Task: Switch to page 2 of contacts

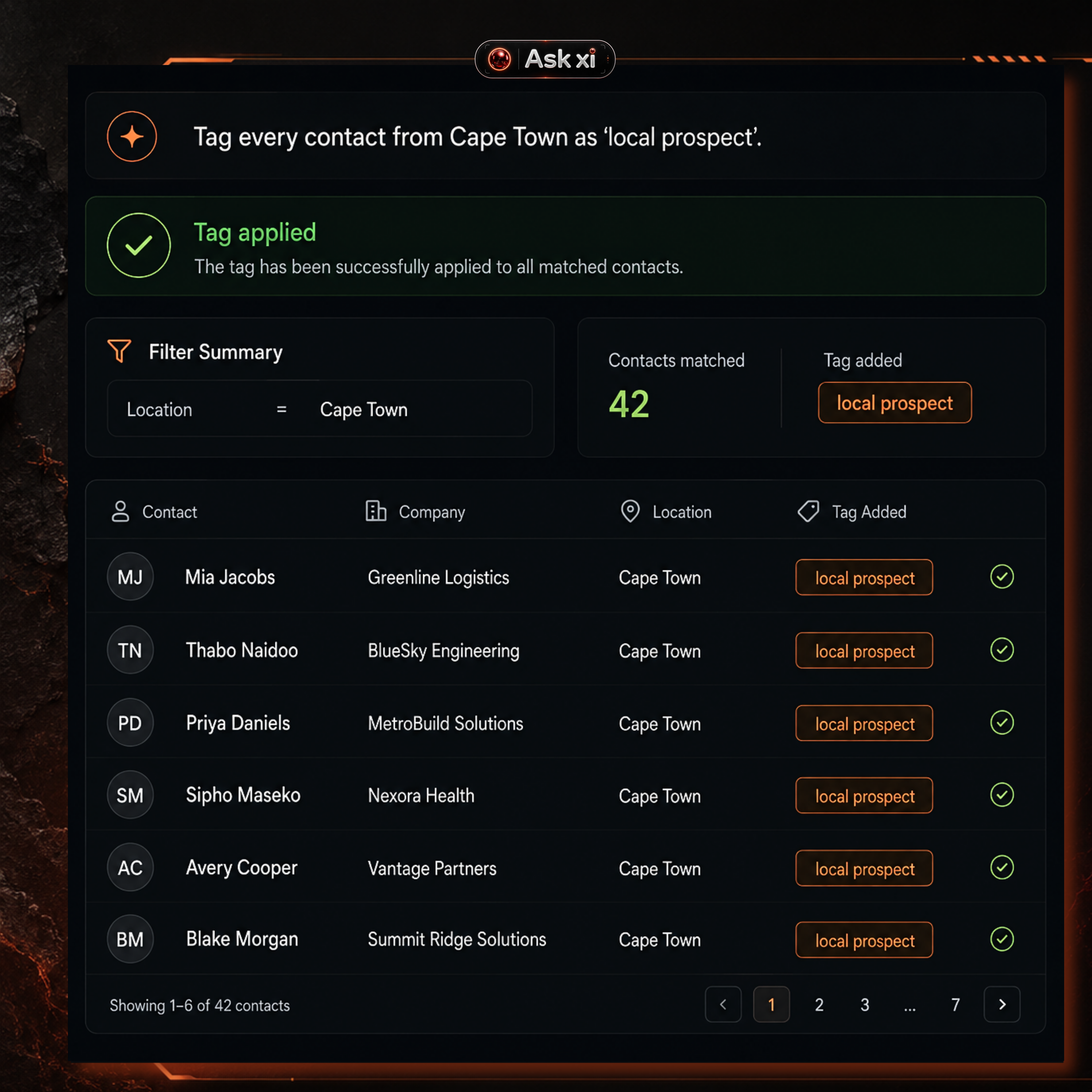Action: (819, 1004)
